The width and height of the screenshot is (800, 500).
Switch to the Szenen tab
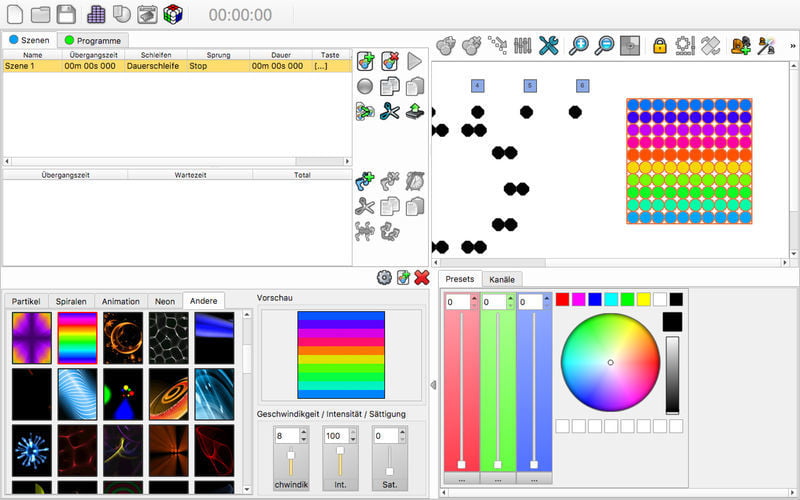29,40
